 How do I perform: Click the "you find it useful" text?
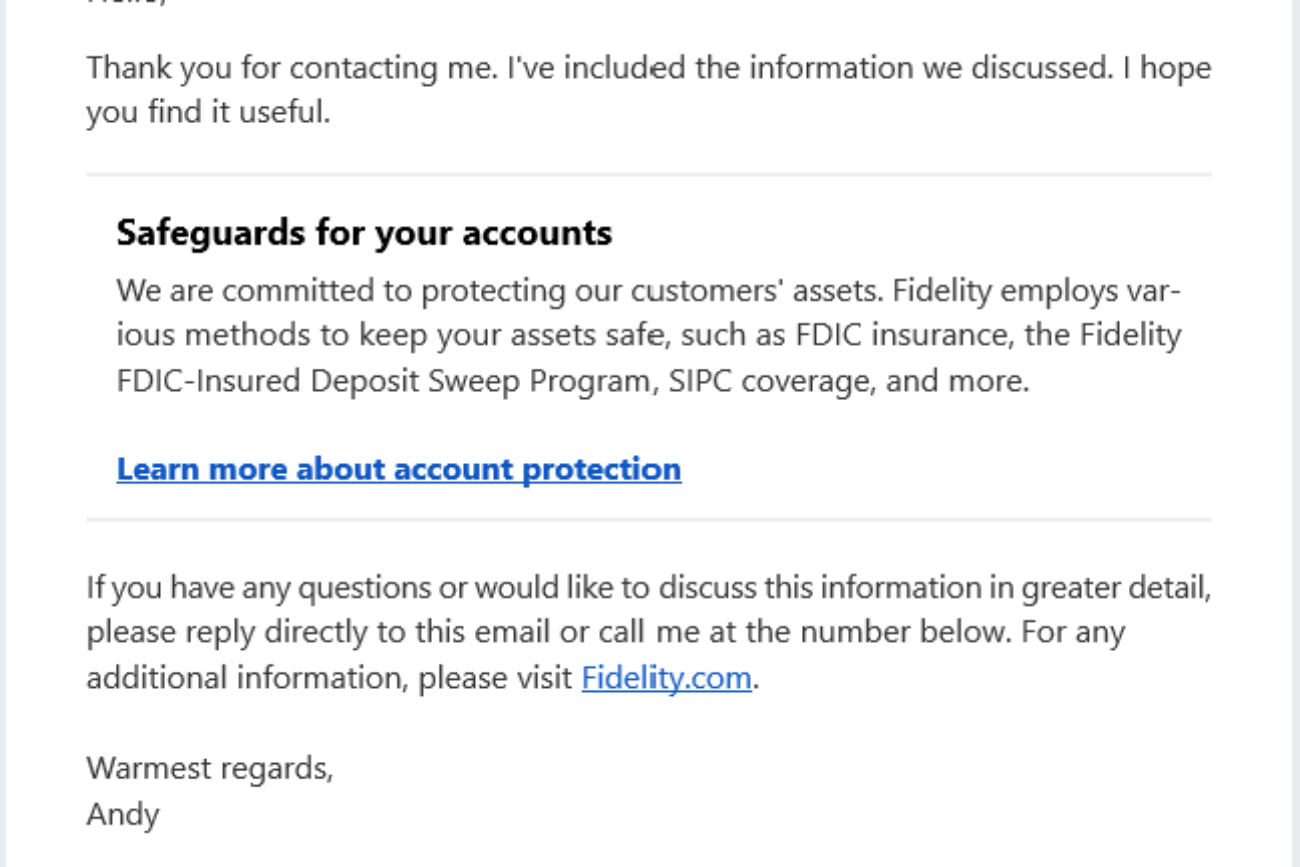[x=208, y=113]
